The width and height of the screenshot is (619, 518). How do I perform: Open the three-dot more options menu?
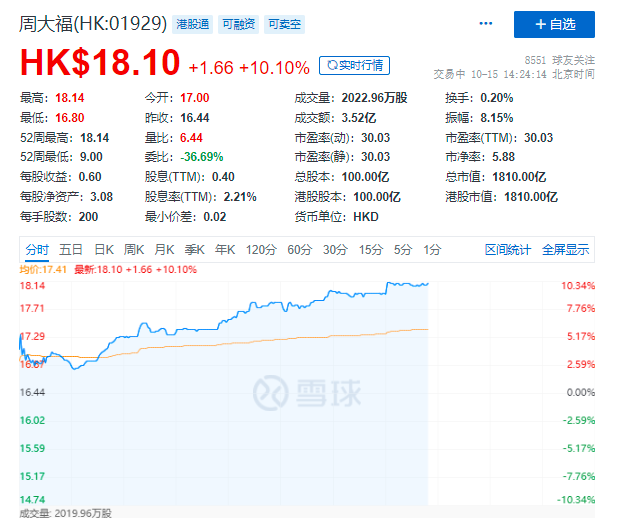(485, 24)
